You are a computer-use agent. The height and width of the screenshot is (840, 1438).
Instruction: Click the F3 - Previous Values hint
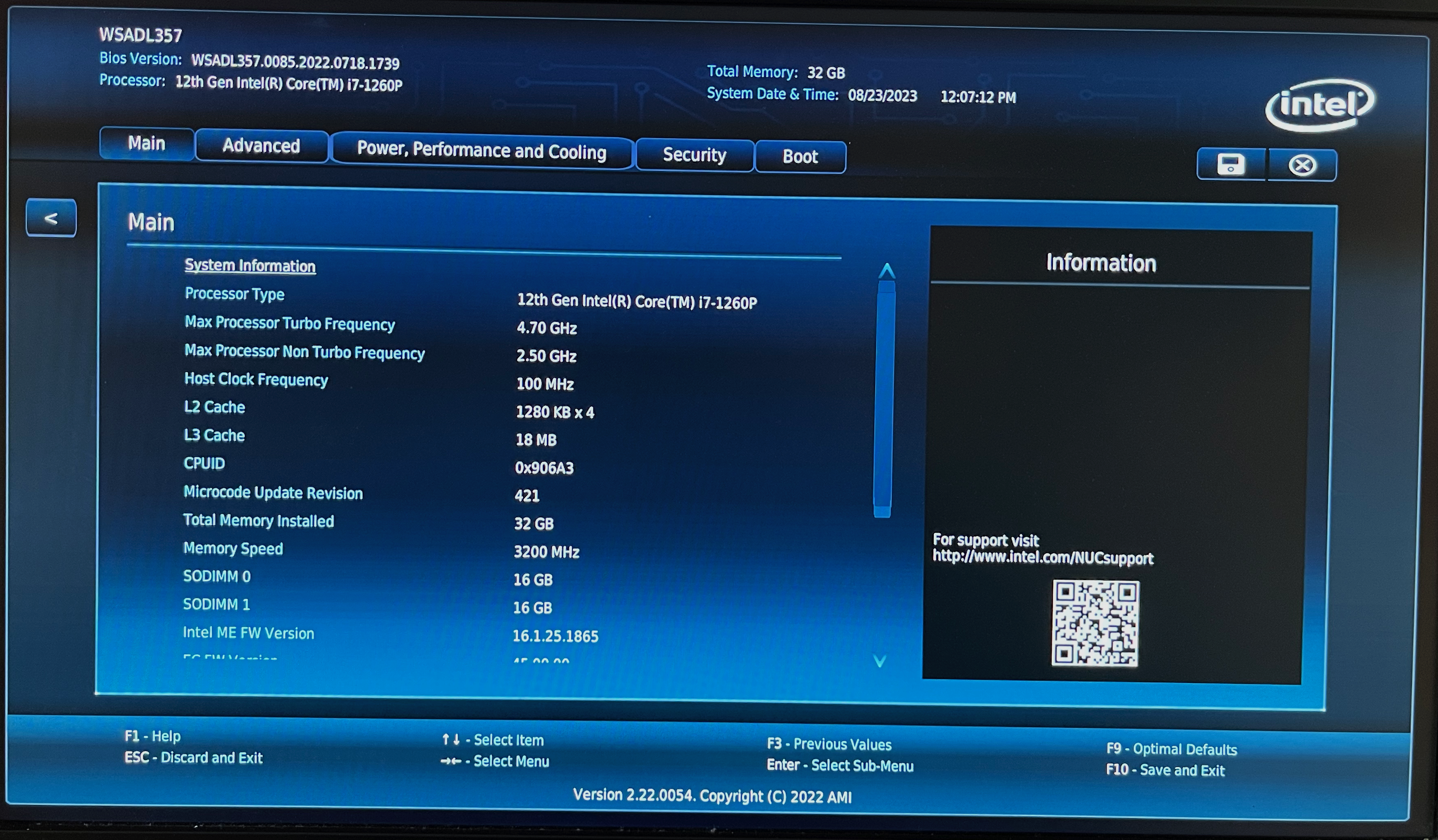pos(829,744)
